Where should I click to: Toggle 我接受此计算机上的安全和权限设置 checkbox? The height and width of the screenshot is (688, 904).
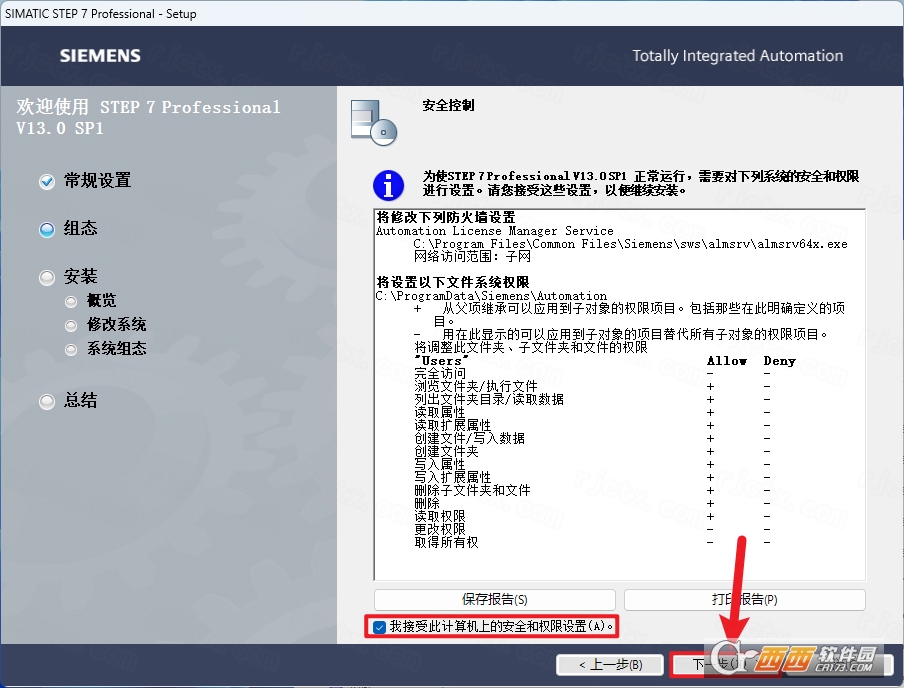click(379, 627)
